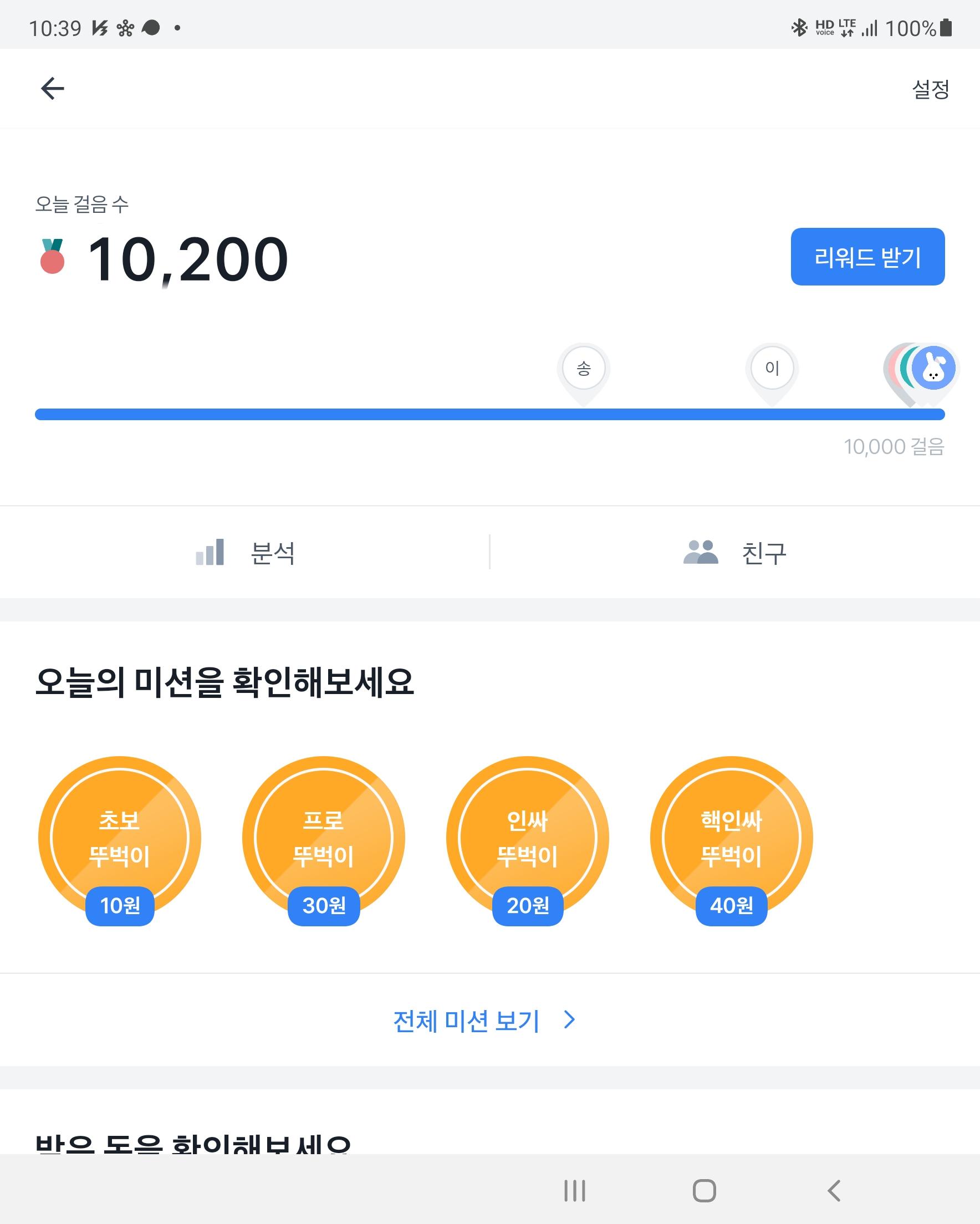The height and width of the screenshot is (1224, 980).
Task: Claim the 핵인싸 뚜벅이 40원 badge
Action: (731, 838)
